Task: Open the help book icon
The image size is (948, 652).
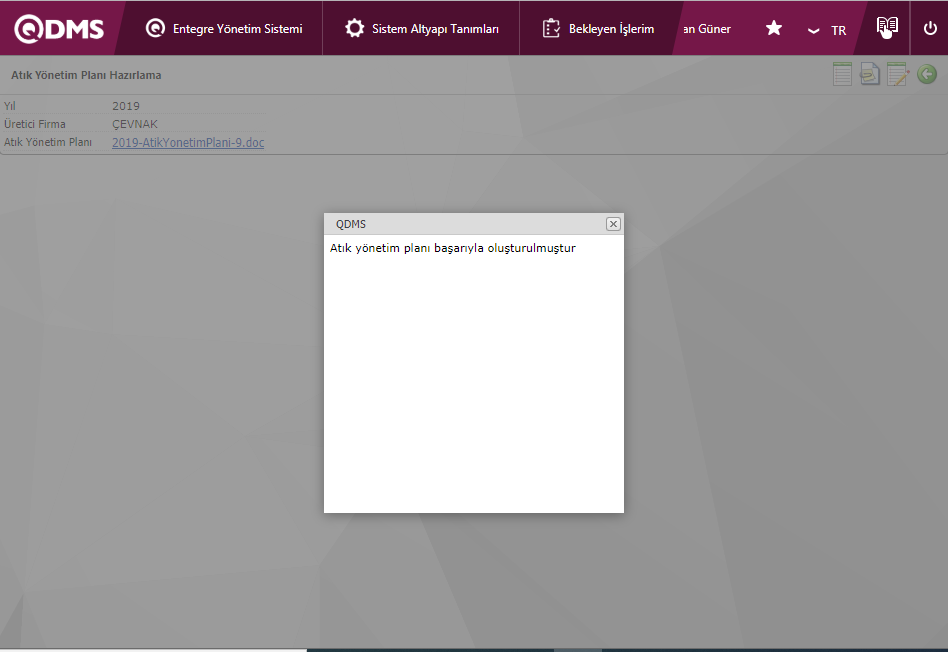Action: click(x=887, y=27)
